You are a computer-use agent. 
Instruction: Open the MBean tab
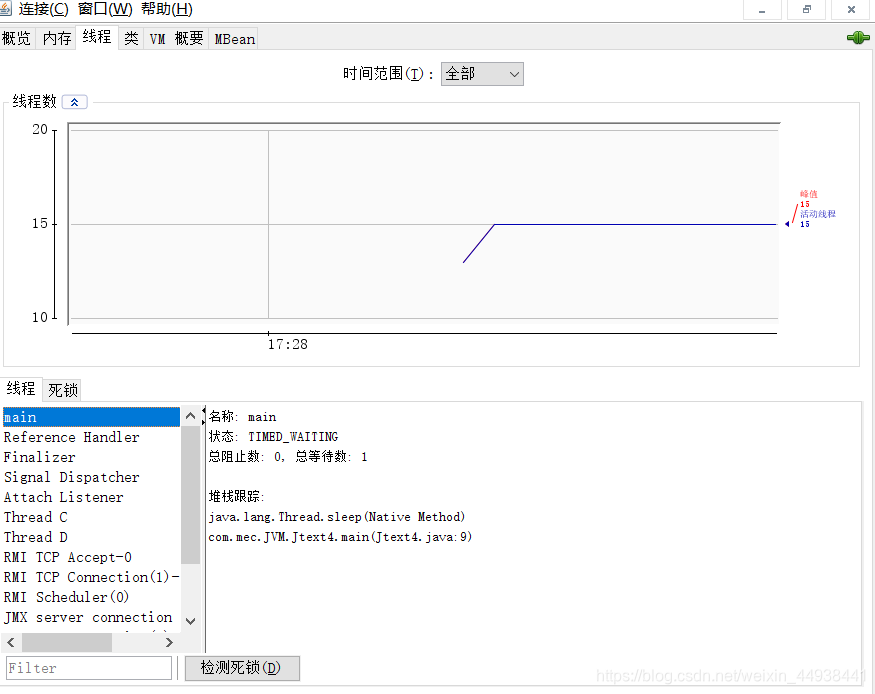coord(233,38)
